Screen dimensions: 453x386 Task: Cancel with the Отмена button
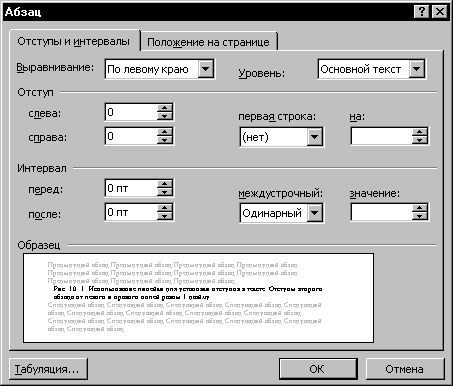405,369
